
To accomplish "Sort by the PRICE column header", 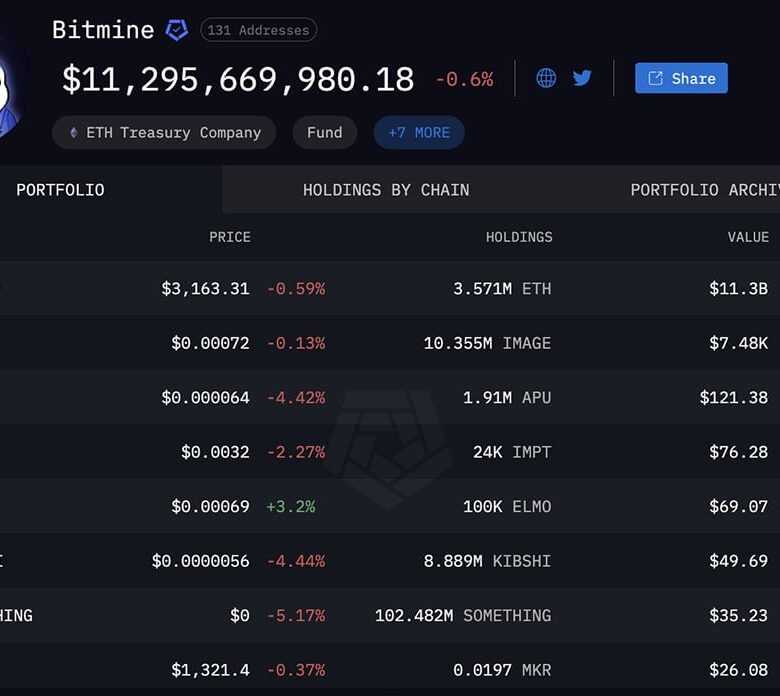I will coord(229,237).
